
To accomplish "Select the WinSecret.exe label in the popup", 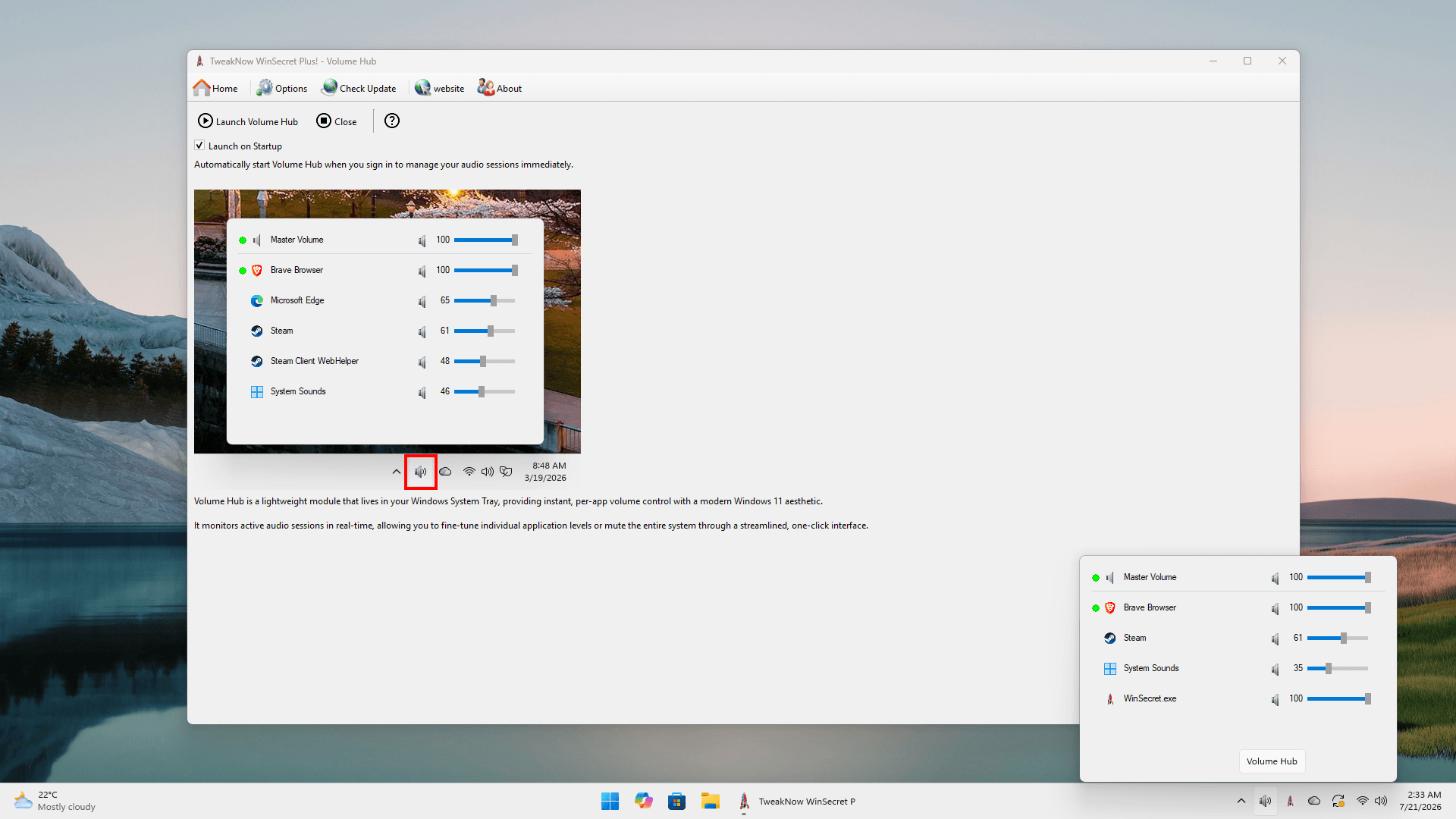I will [1150, 698].
